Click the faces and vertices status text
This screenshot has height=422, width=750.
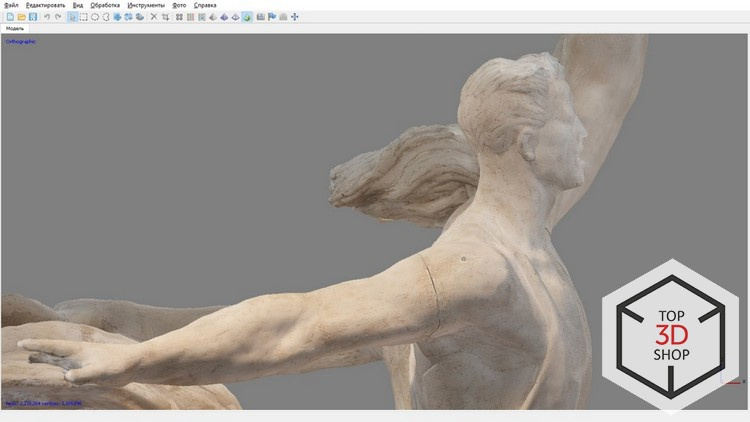(44, 403)
